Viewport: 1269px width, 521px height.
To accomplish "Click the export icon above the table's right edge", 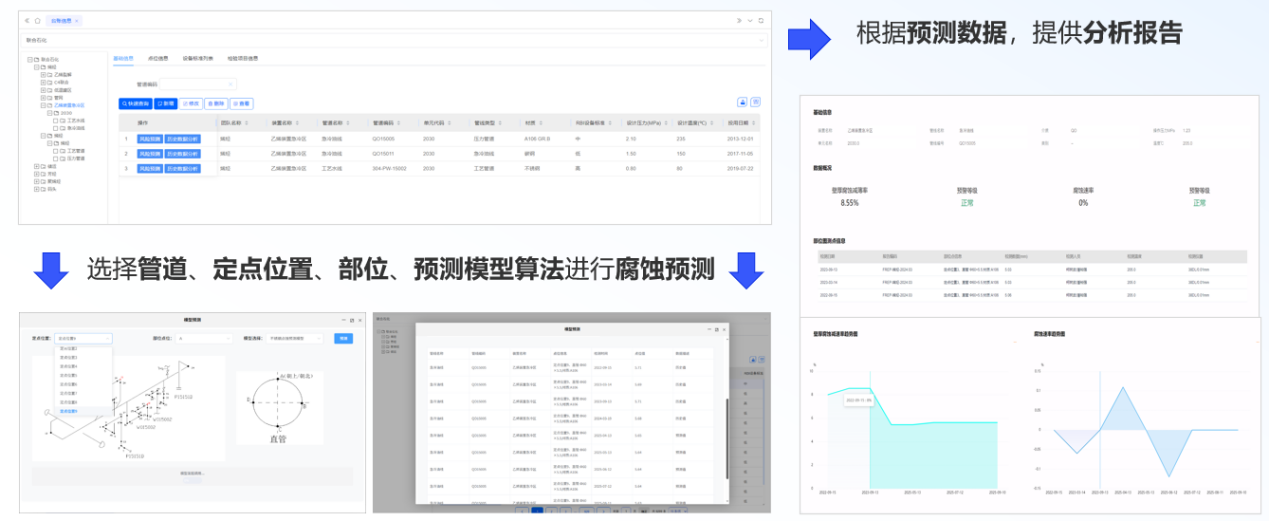I will 742,102.
